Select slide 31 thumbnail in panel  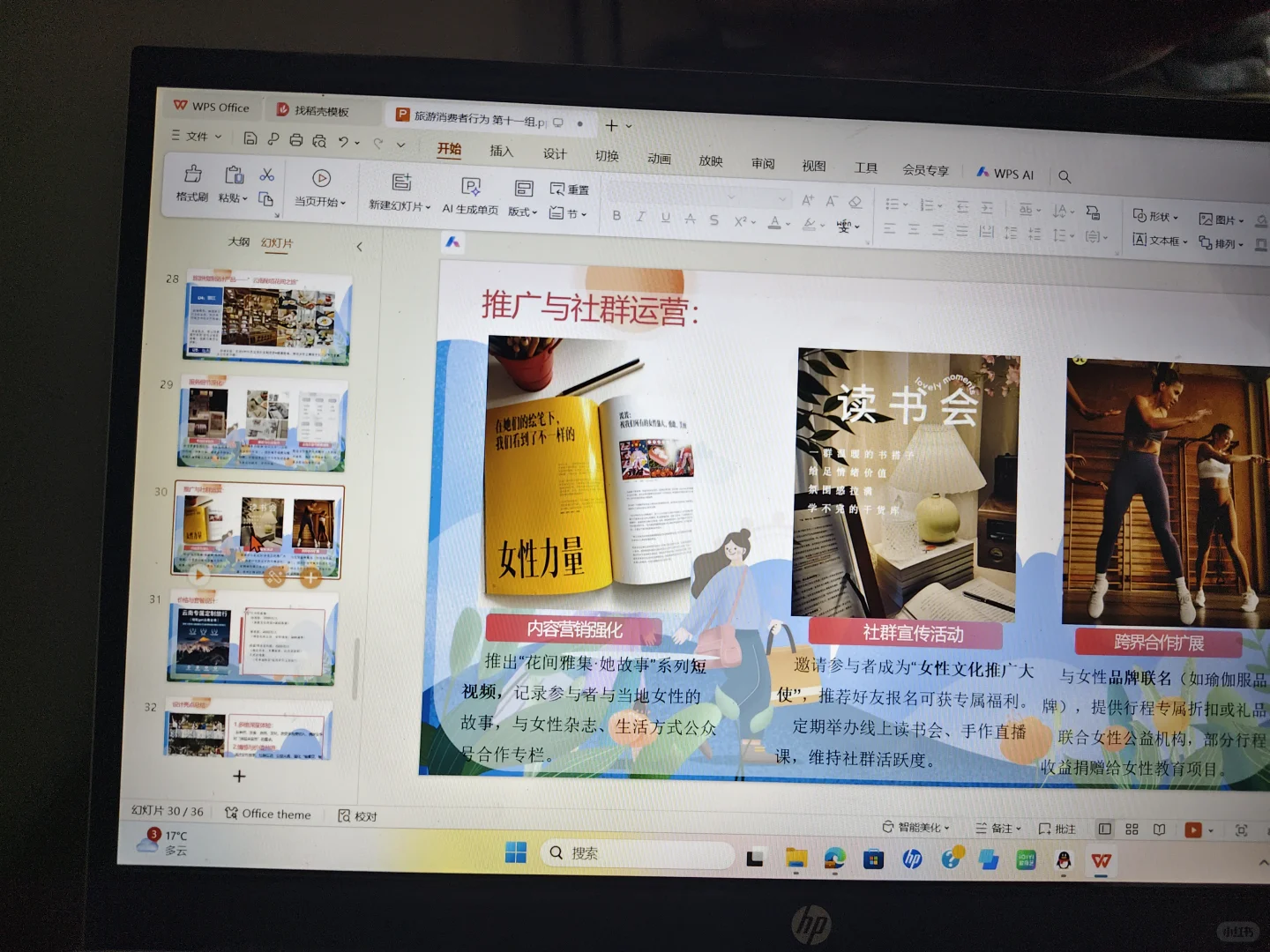(x=256, y=637)
